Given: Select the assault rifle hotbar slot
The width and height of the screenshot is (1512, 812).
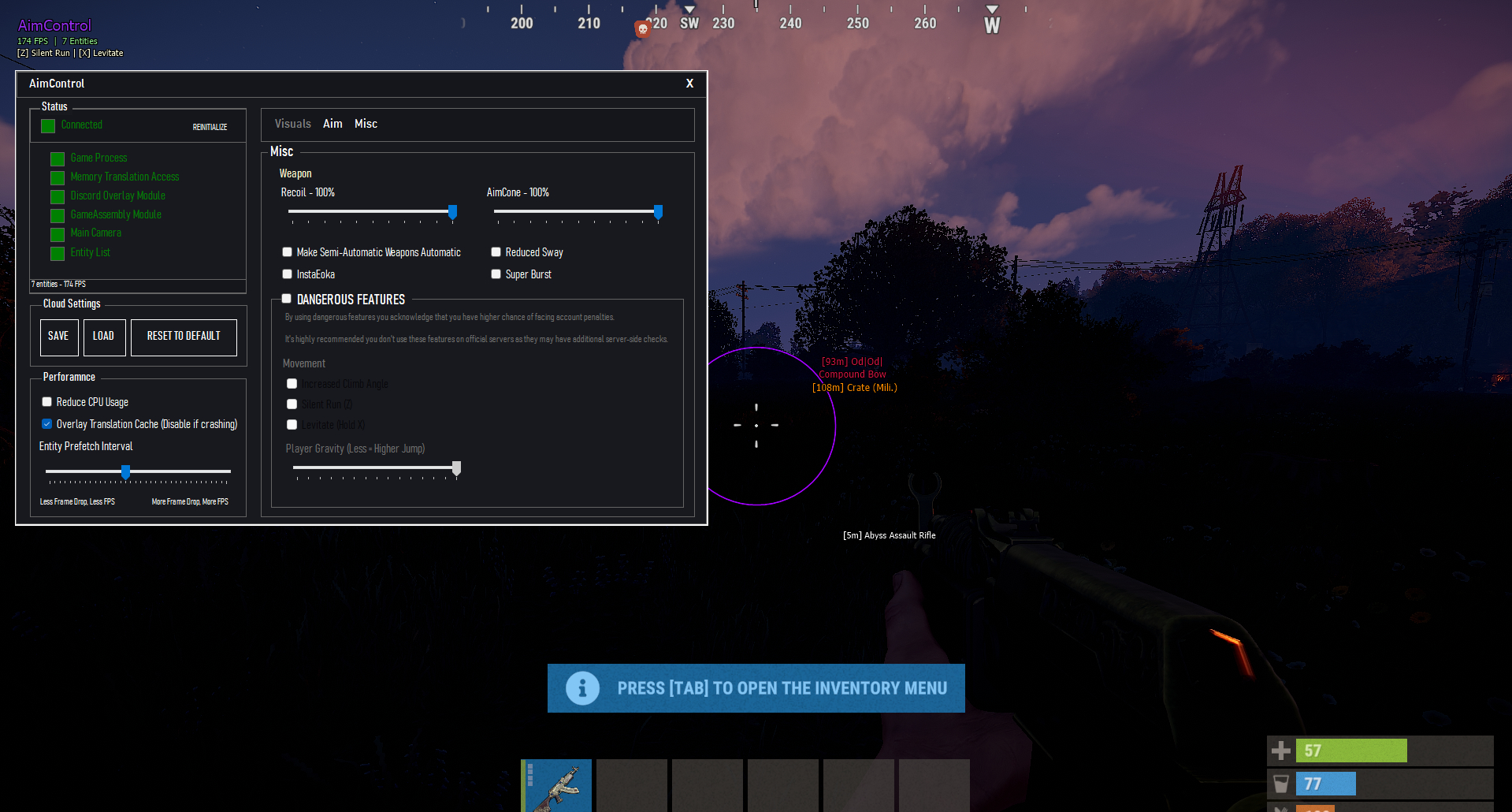Looking at the screenshot, I should click(x=556, y=785).
